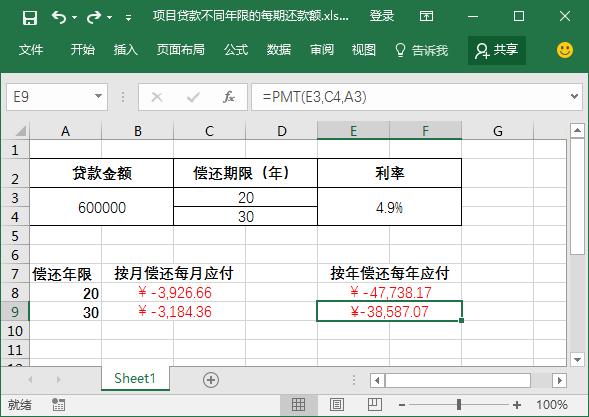589x417 pixels.
Task: Expand the Name Box dropdown arrow
Action: point(98,97)
